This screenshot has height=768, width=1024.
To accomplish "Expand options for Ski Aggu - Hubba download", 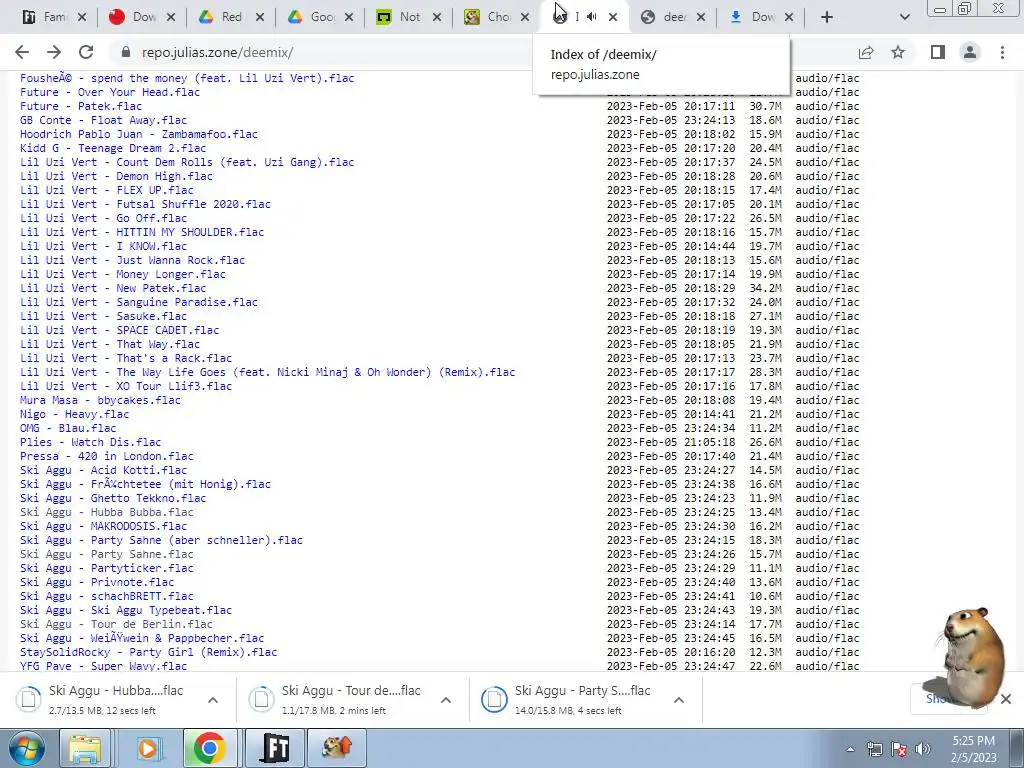I will click(x=213, y=700).
